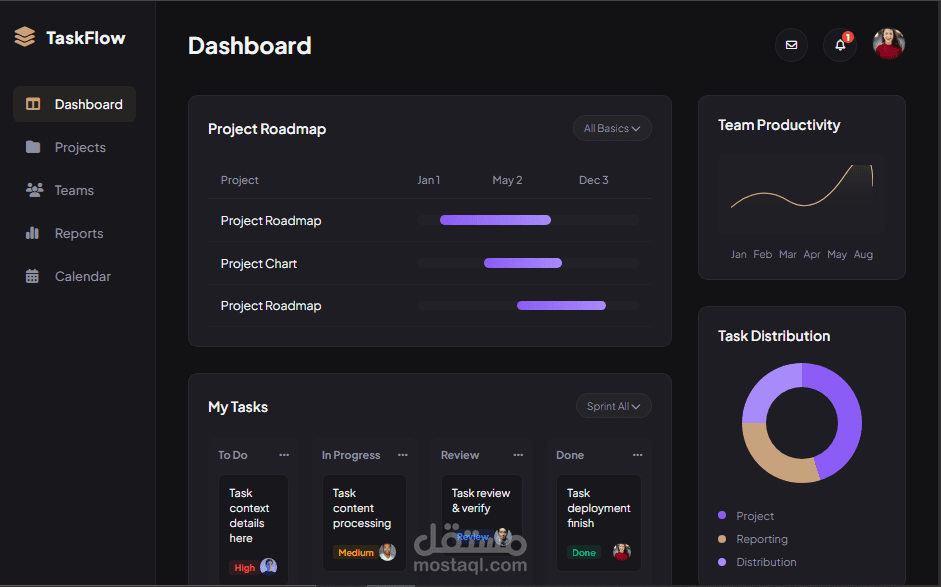The width and height of the screenshot is (941, 587).
Task: Click the TaskFlow stacked-layers logo icon
Action: click(25, 37)
